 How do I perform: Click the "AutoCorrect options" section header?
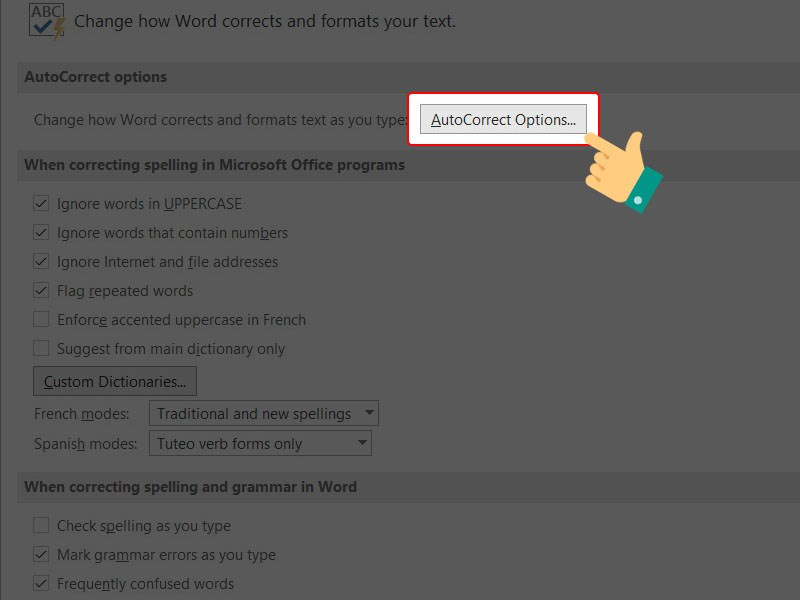click(95, 77)
